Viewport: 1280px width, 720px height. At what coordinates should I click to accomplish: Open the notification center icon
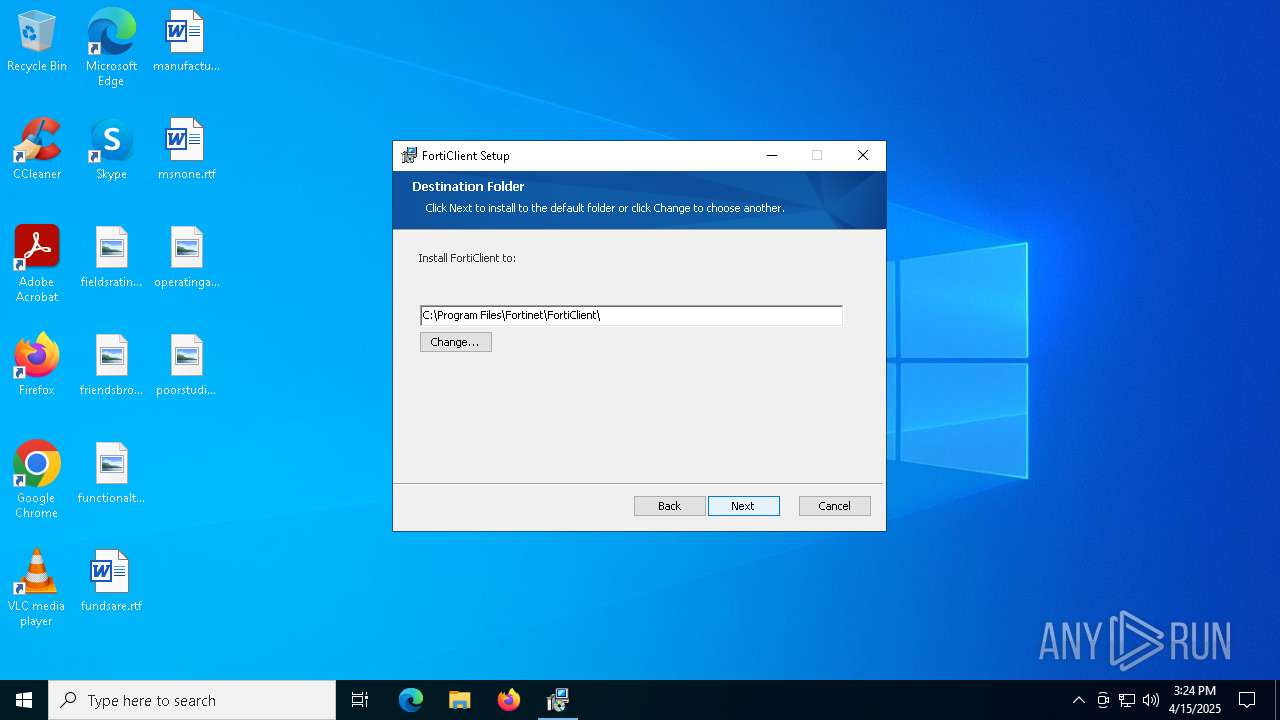click(x=1247, y=700)
